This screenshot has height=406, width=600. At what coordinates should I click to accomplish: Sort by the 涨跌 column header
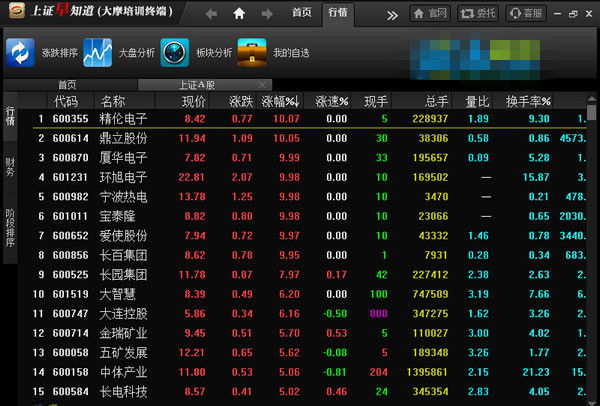pyautogui.click(x=241, y=101)
